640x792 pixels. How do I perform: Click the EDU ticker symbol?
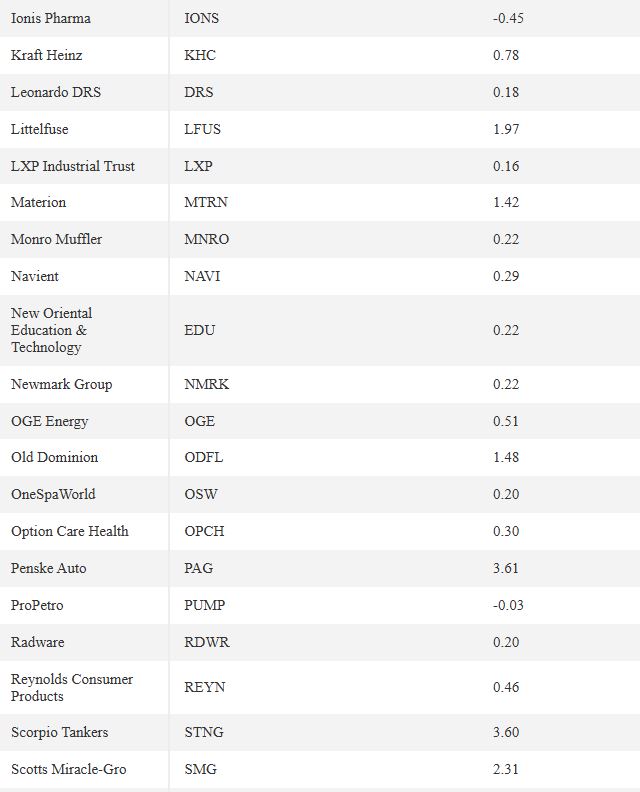coord(200,330)
